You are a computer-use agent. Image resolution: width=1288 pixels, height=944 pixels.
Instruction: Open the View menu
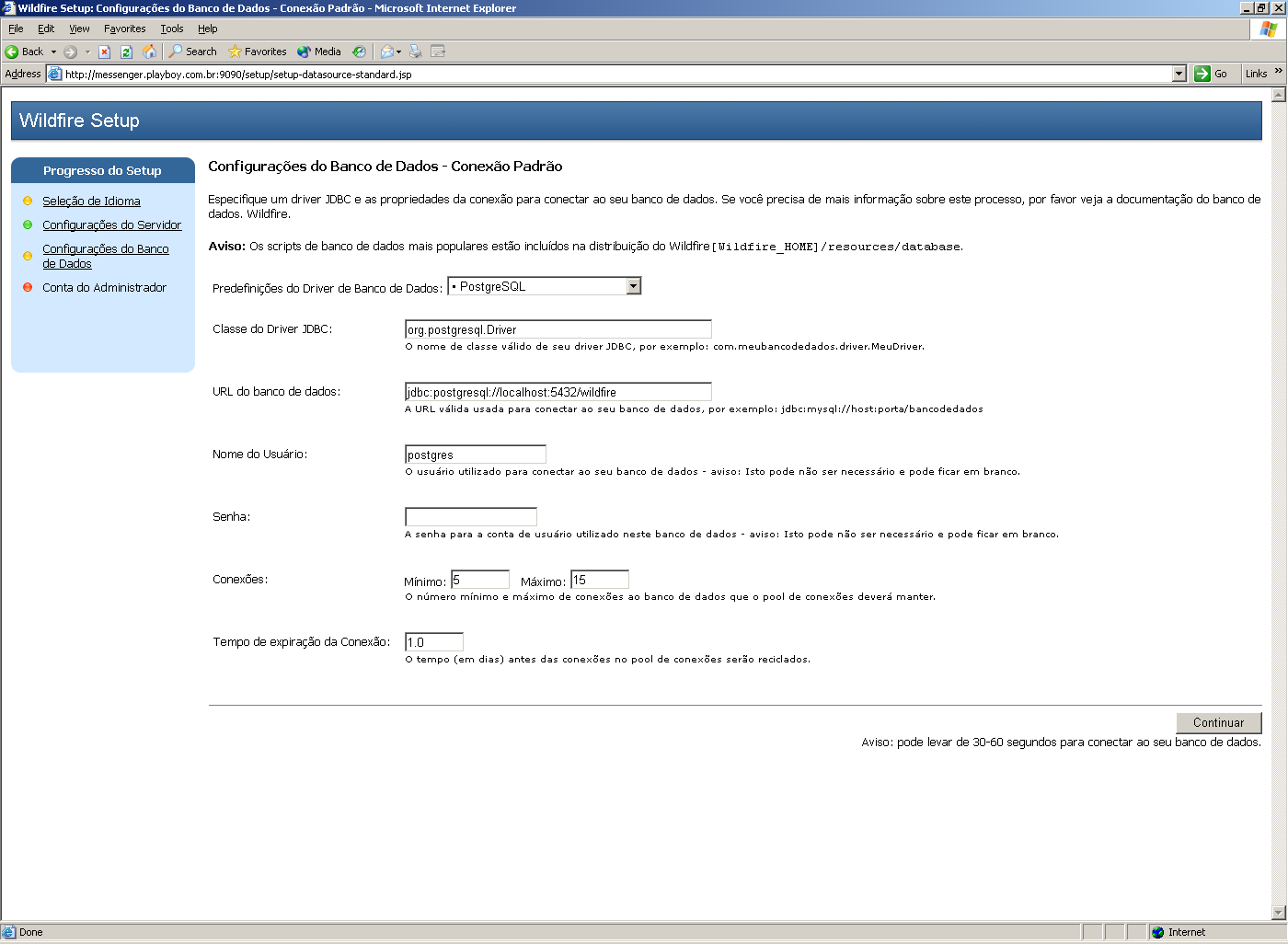(79, 29)
